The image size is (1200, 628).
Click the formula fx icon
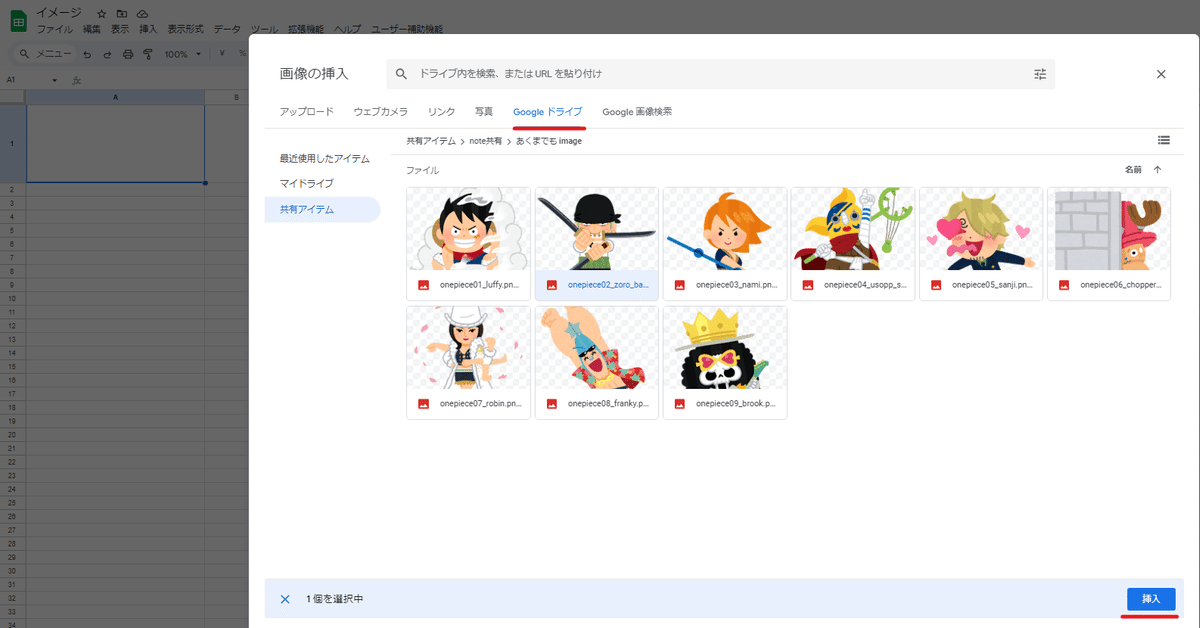pyautogui.click(x=77, y=80)
